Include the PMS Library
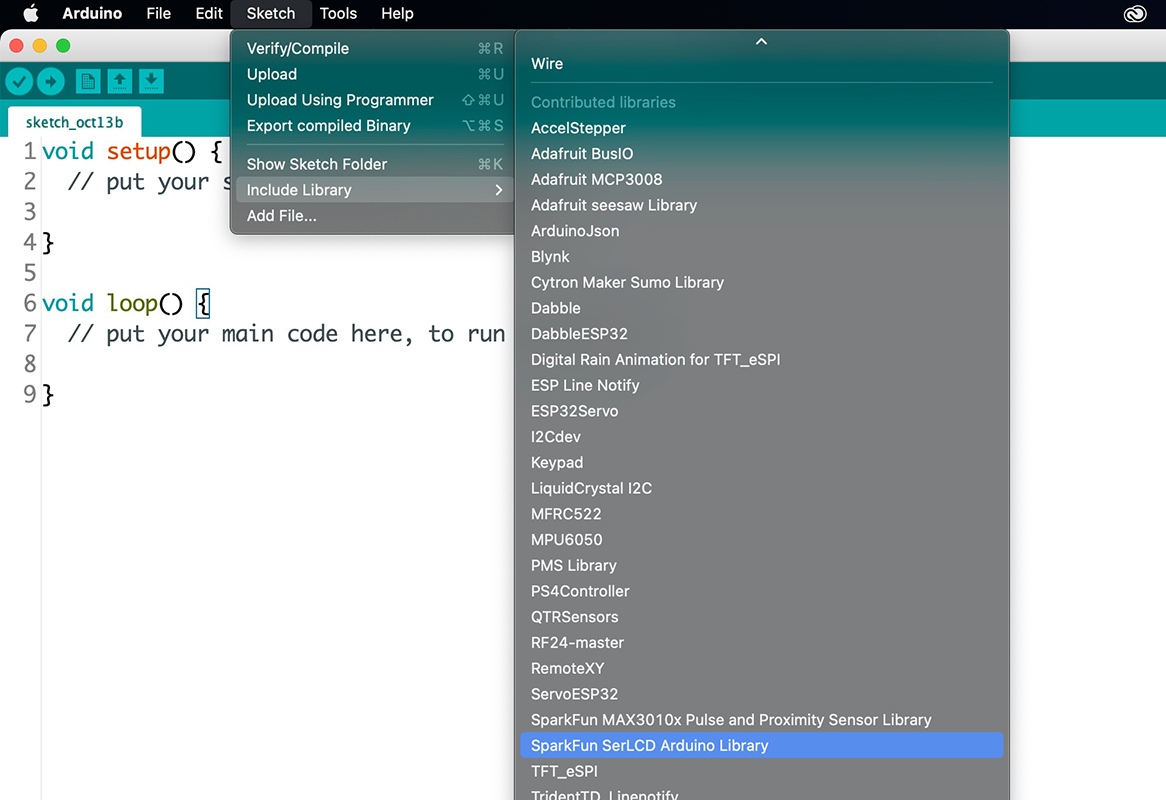The height and width of the screenshot is (800, 1166). point(761,566)
